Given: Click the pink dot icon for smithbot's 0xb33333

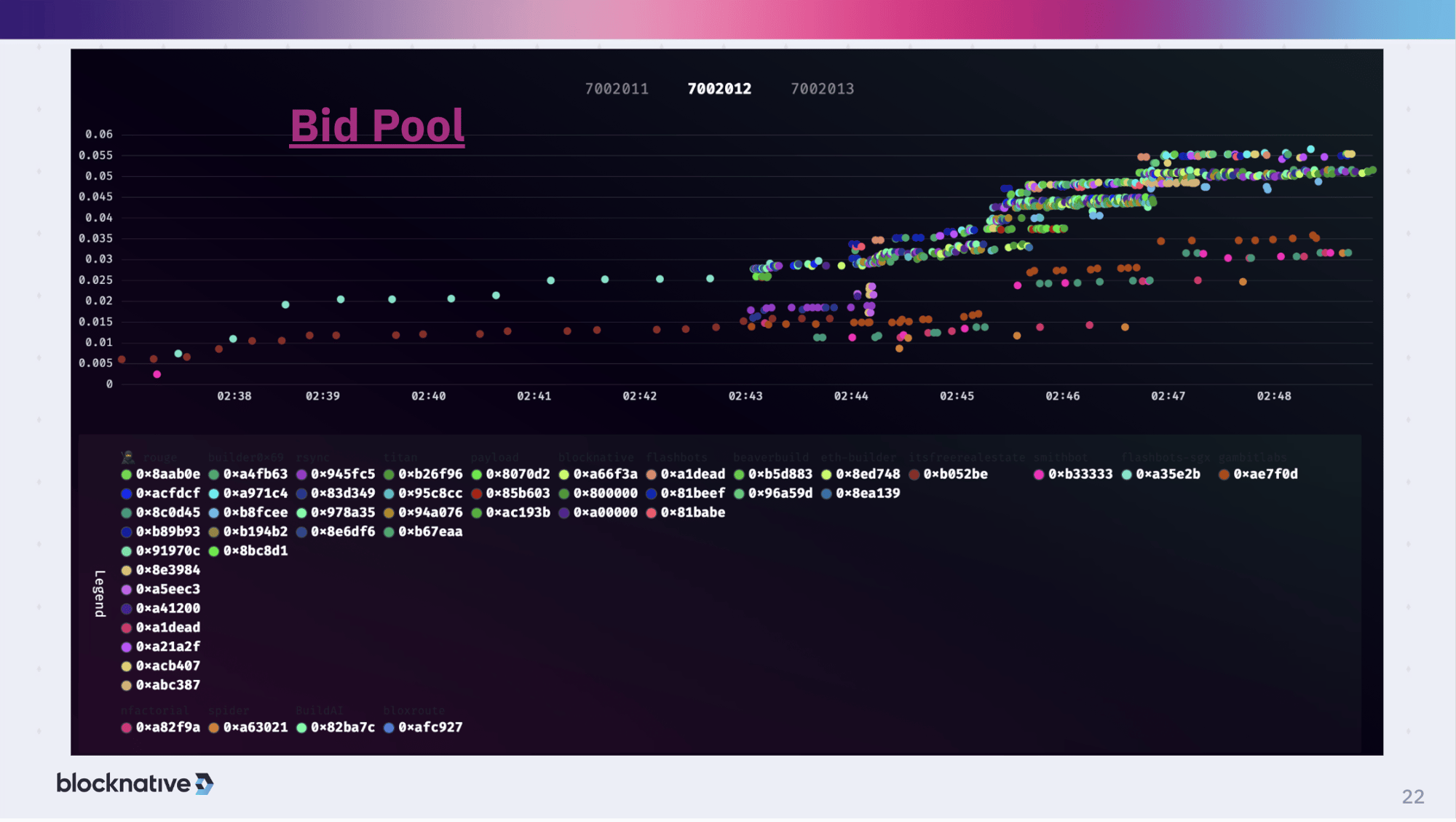Looking at the screenshot, I should (x=1039, y=473).
